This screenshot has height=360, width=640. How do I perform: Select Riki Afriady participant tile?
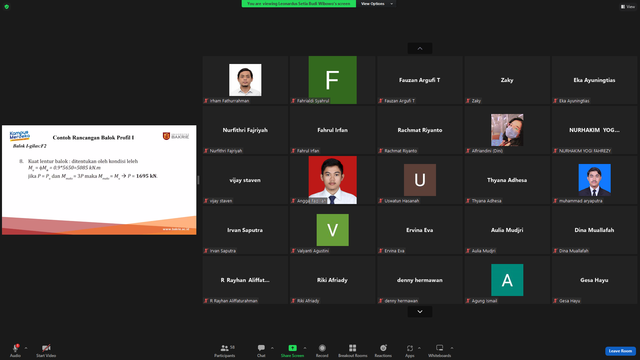click(x=333, y=280)
